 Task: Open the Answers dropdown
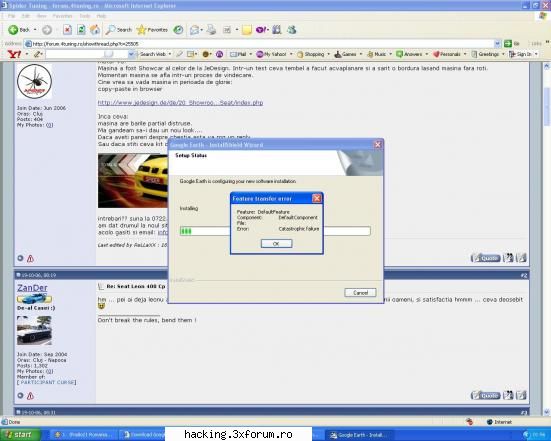coord(427,54)
